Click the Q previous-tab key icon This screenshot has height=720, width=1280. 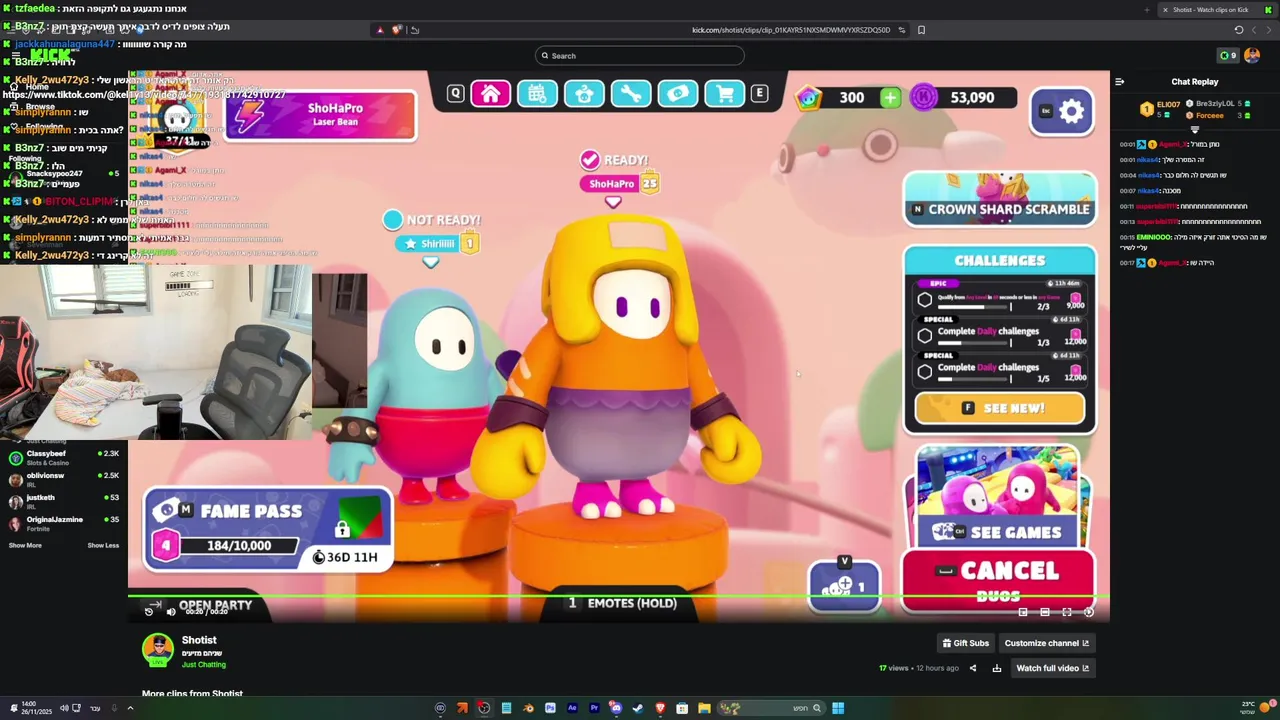click(455, 93)
